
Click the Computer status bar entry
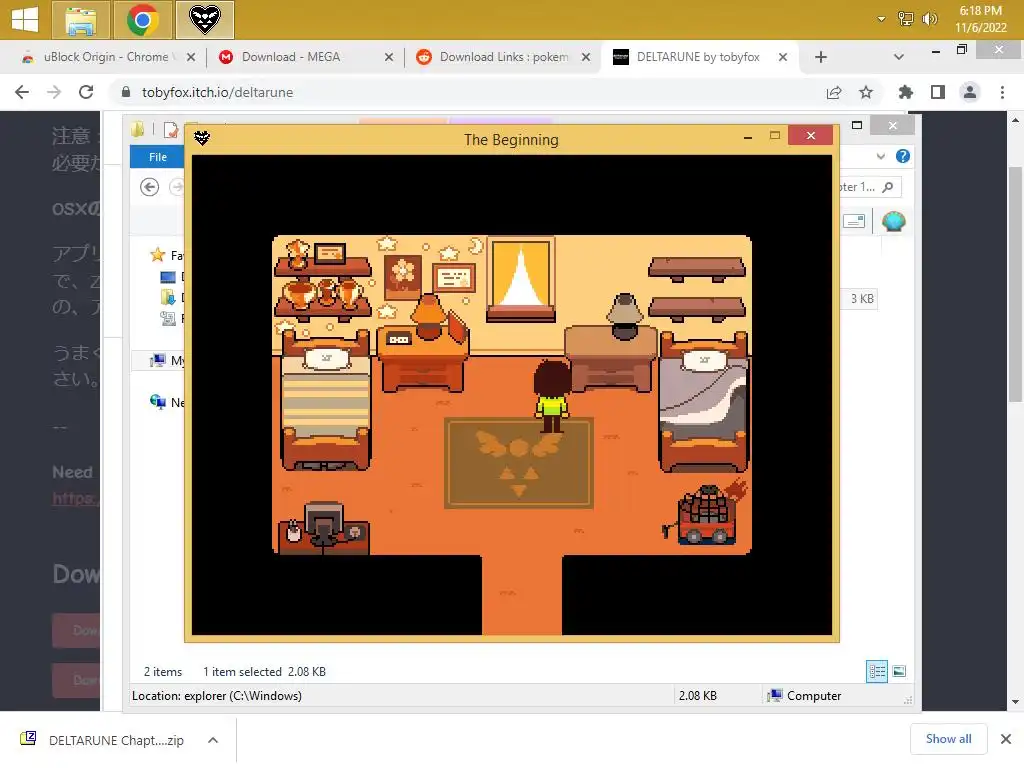pos(805,696)
